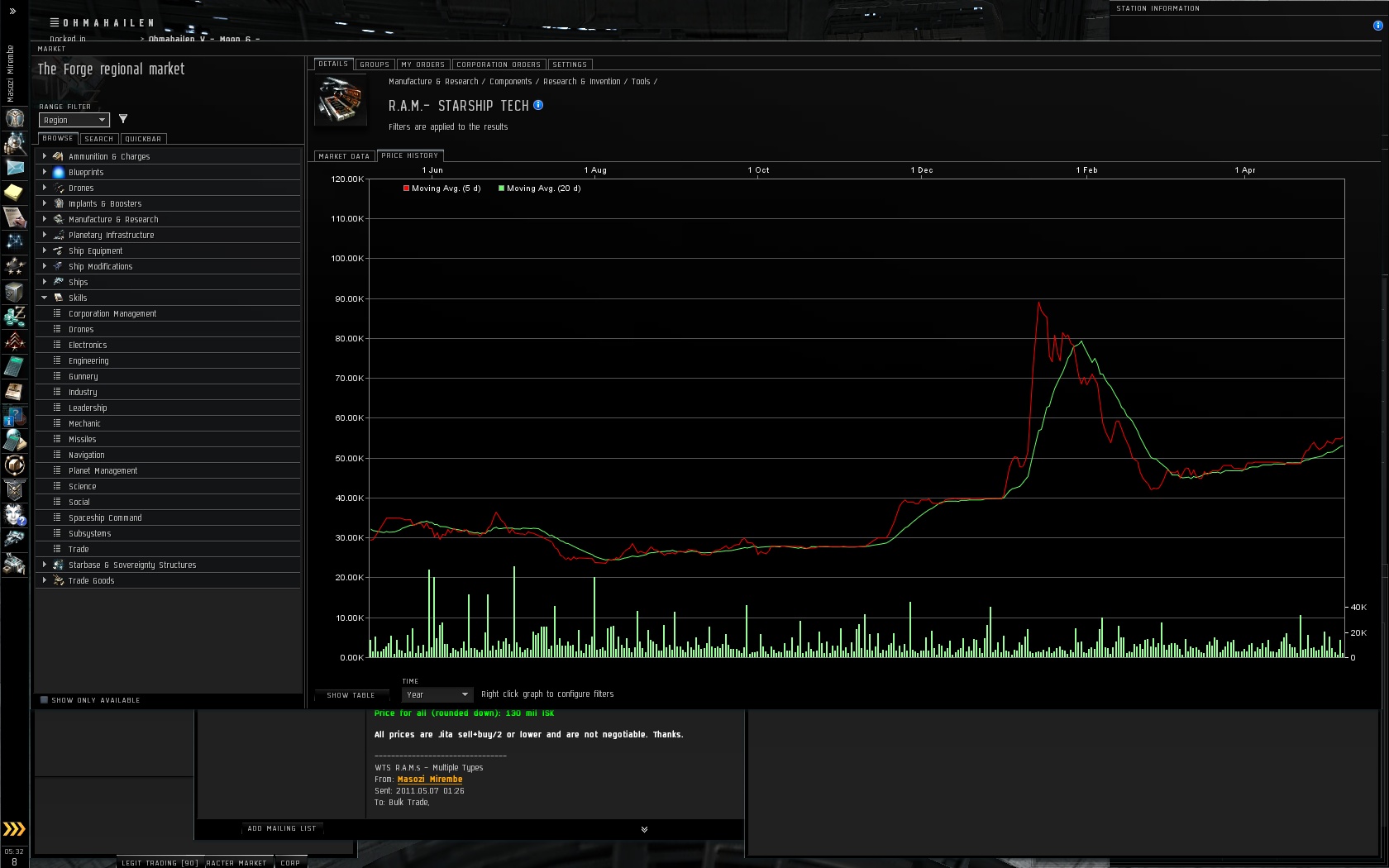Expand the Ship Equipment group
Image resolution: width=1389 pixels, height=868 pixels.
click(x=45, y=250)
